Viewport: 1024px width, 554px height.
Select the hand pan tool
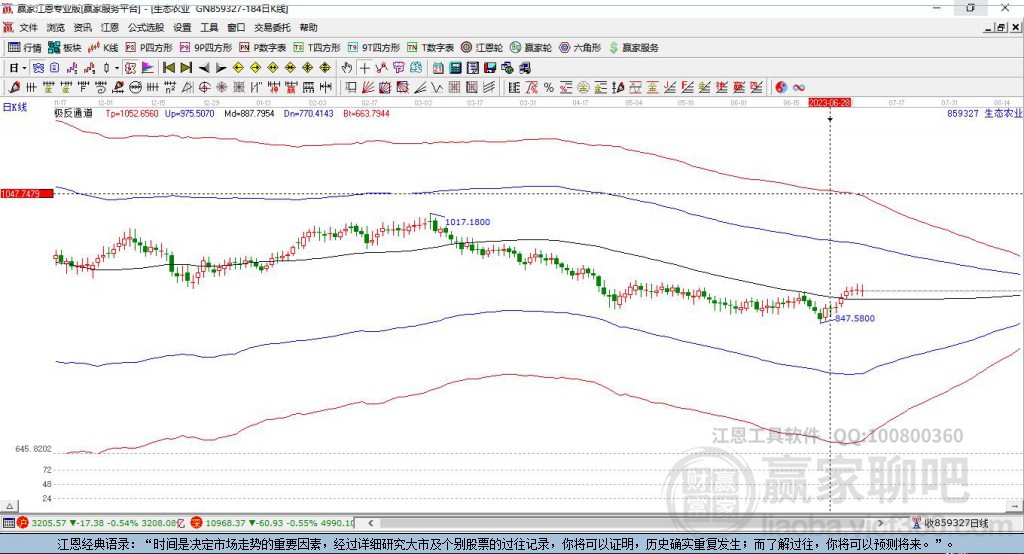point(347,68)
